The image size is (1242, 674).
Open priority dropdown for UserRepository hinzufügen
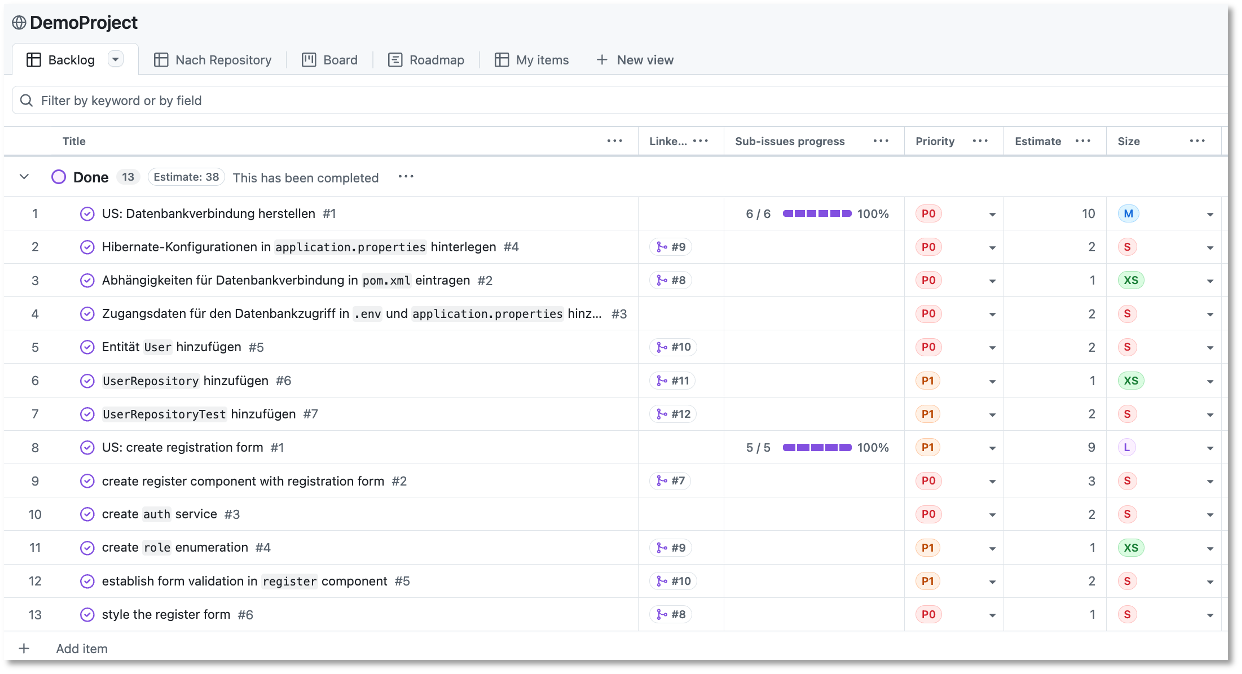coord(992,381)
